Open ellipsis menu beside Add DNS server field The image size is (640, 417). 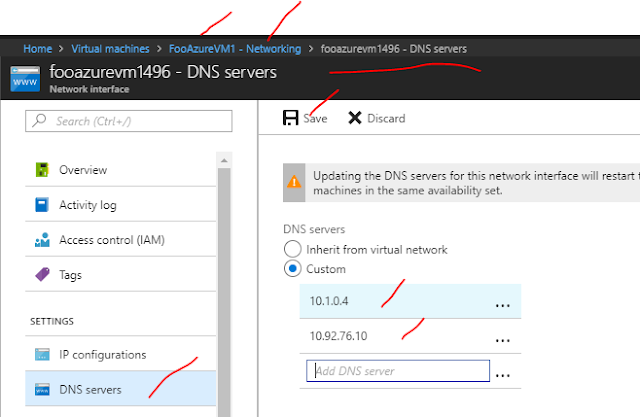[502, 375]
